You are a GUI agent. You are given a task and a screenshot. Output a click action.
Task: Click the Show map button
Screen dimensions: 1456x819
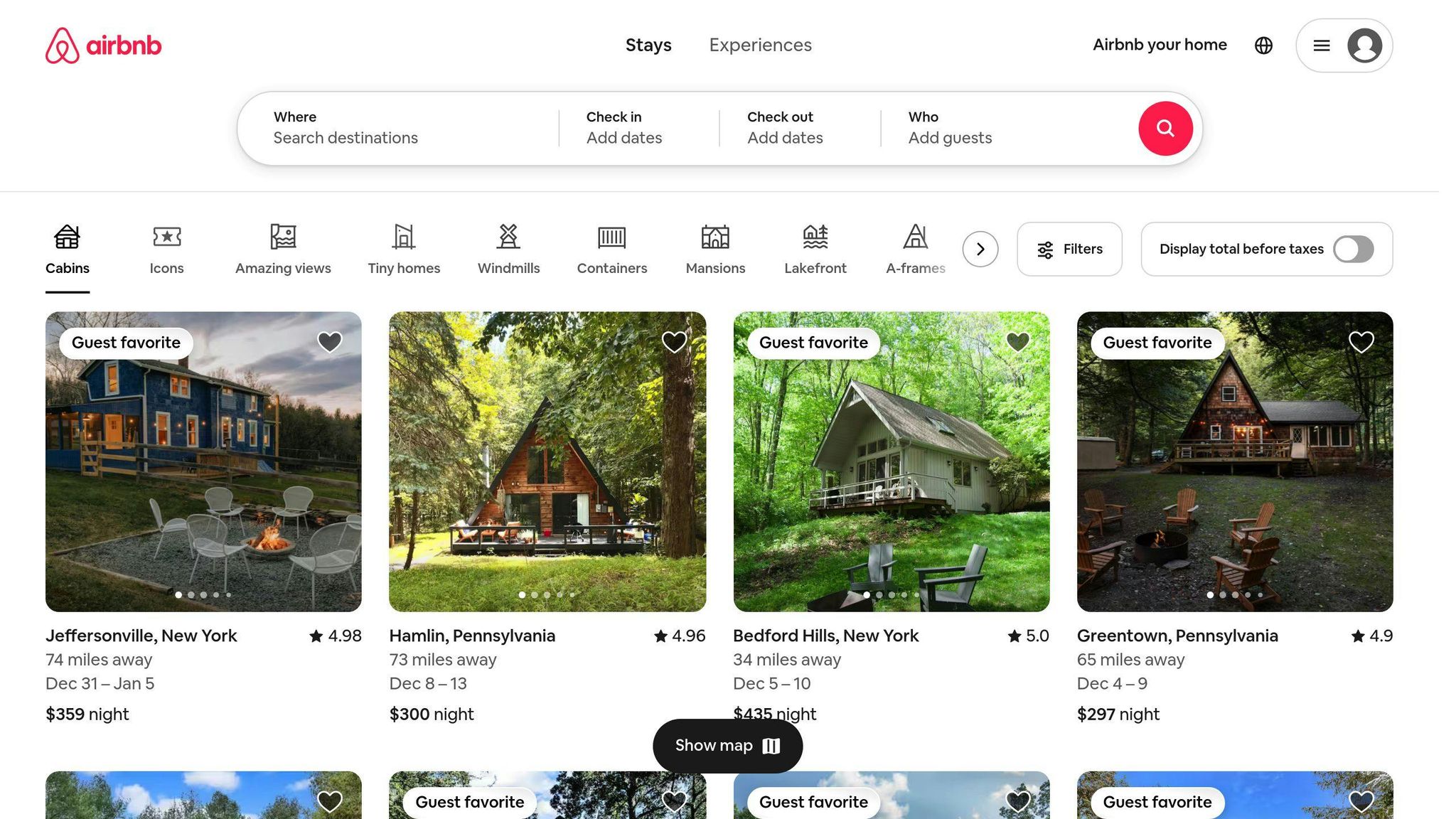pyautogui.click(x=727, y=745)
